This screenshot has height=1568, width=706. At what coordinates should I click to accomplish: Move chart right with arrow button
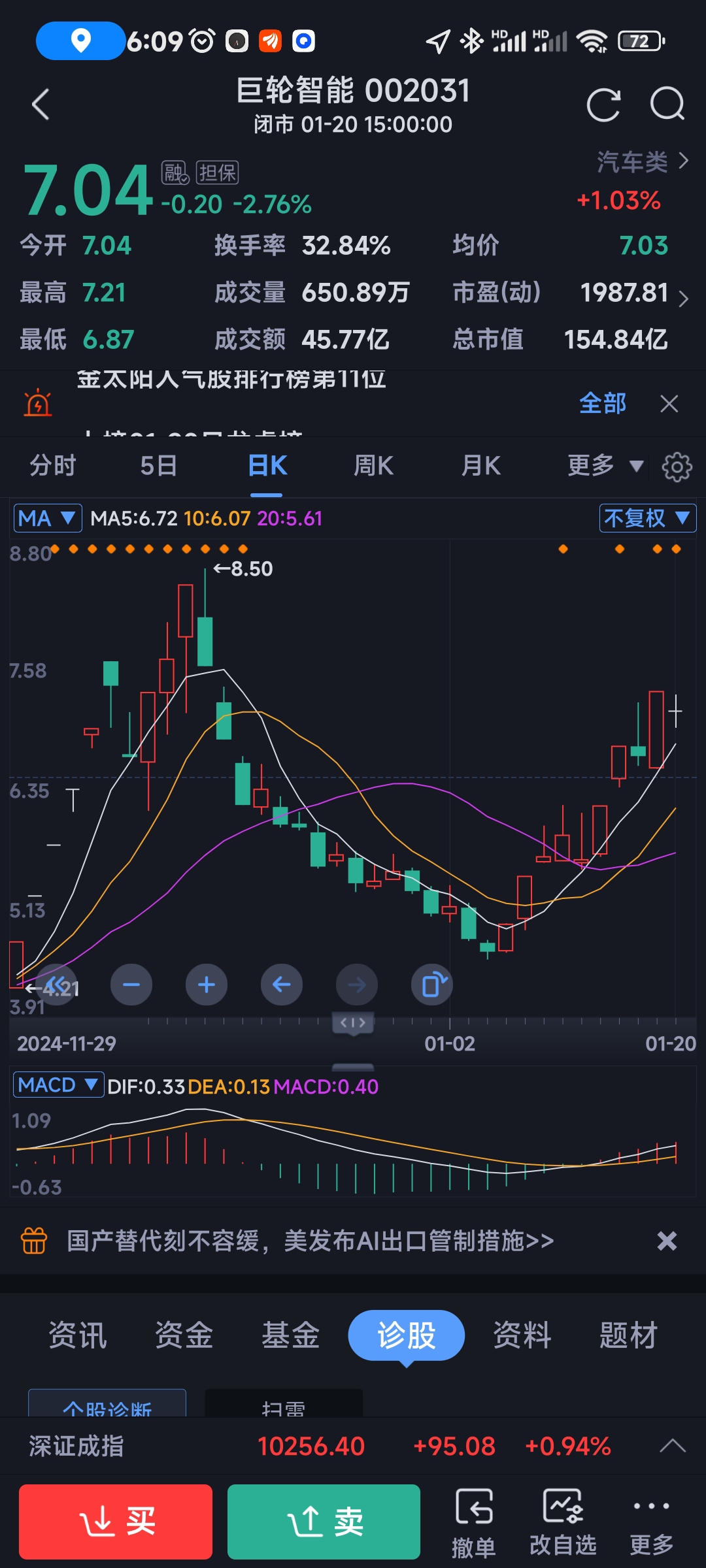tap(357, 985)
